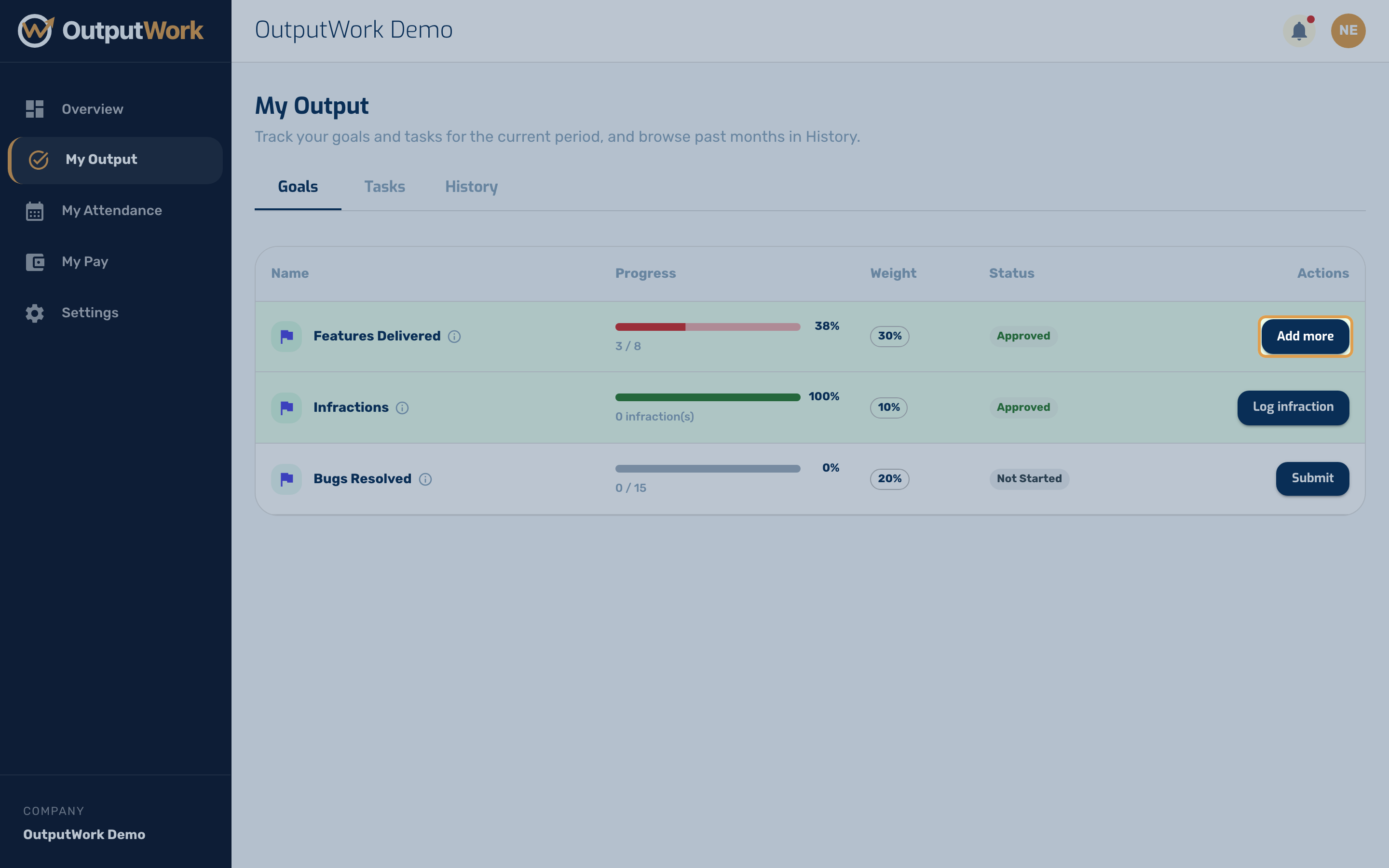Click the Bugs Resolved goal name
This screenshot has height=868, width=1389.
pyautogui.click(x=362, y=479)
